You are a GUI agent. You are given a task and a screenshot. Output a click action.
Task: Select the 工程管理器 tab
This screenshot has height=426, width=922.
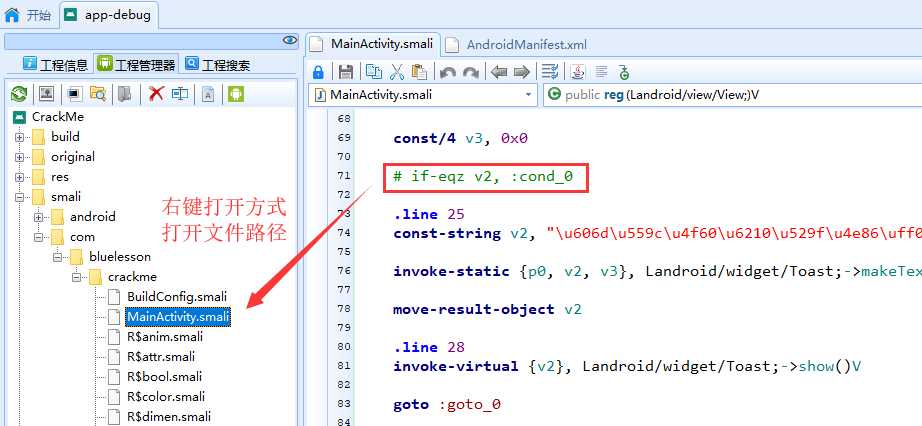point(136,64)
